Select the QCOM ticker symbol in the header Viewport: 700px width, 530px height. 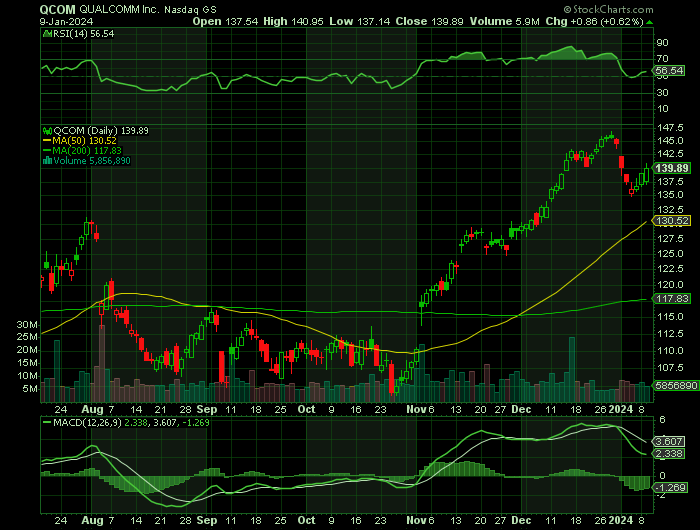[x=58, y=9]
